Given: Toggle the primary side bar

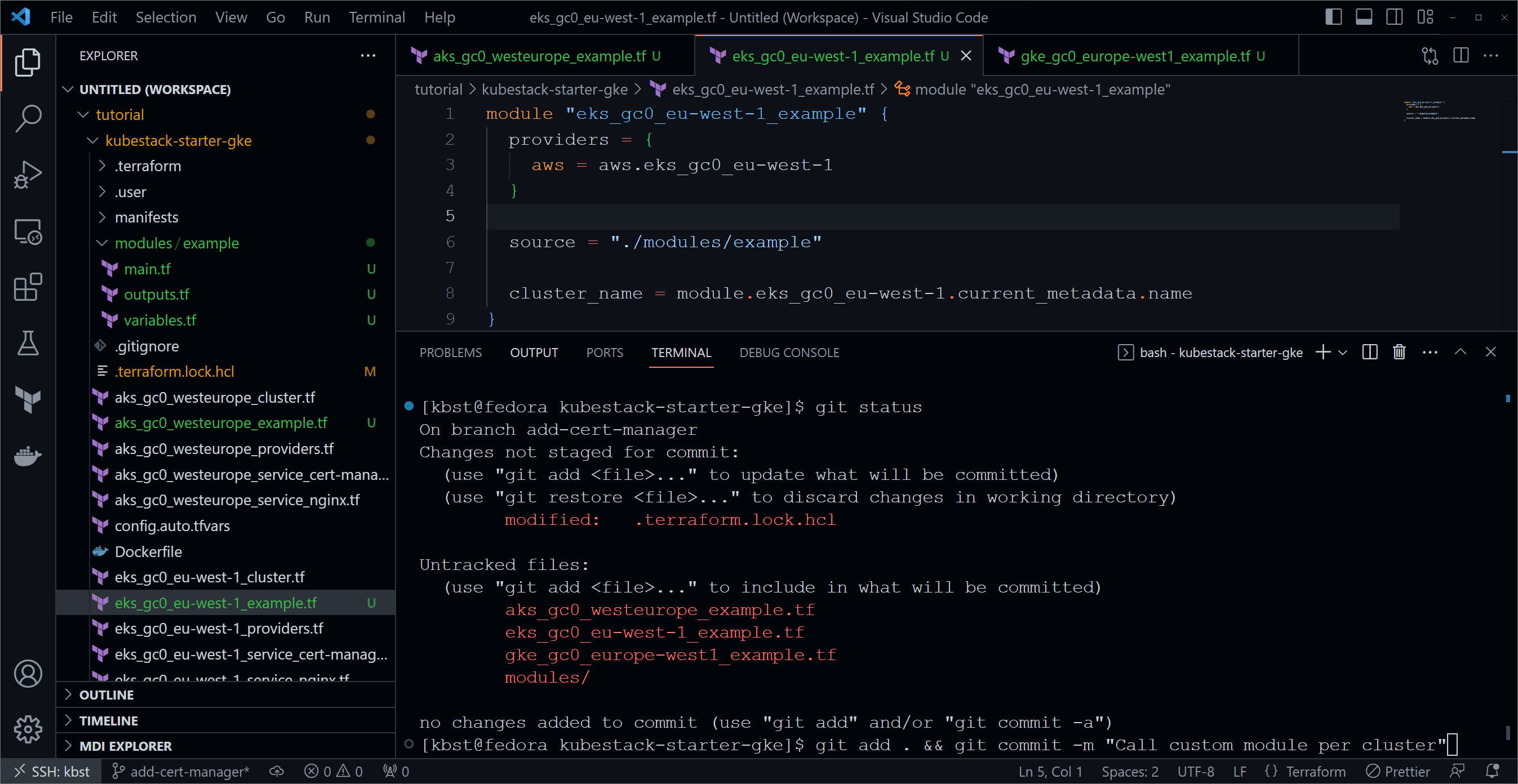Looking at the screenshot, I should point(1334,16).
